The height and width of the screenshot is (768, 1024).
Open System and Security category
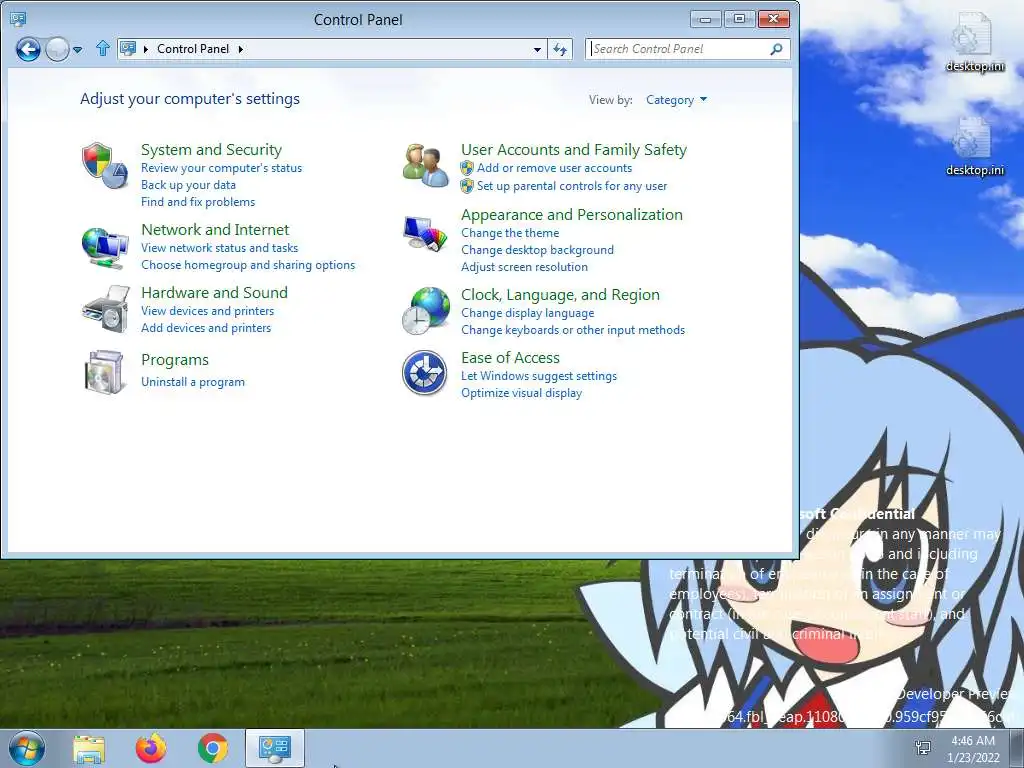pos(212,150)
